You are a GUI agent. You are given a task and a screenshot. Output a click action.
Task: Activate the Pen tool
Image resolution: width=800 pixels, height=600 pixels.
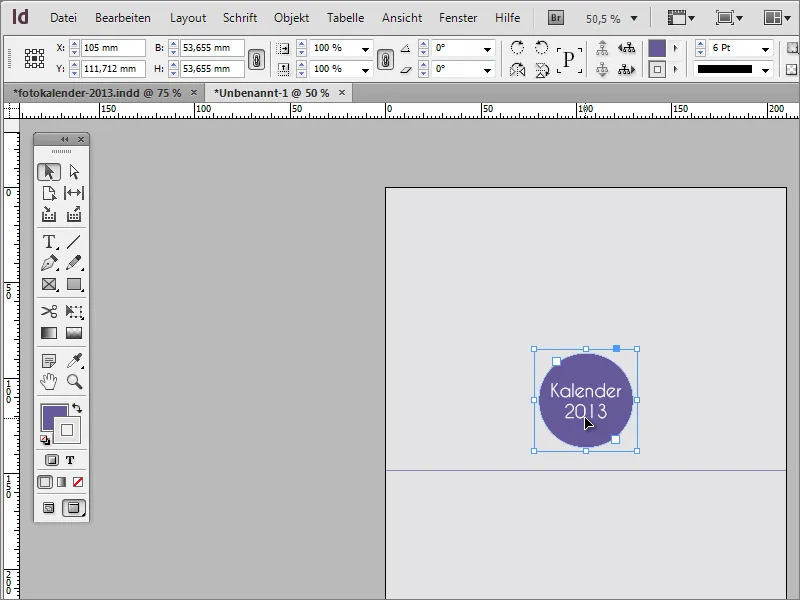pyautogui.click(x=48, y=264)
